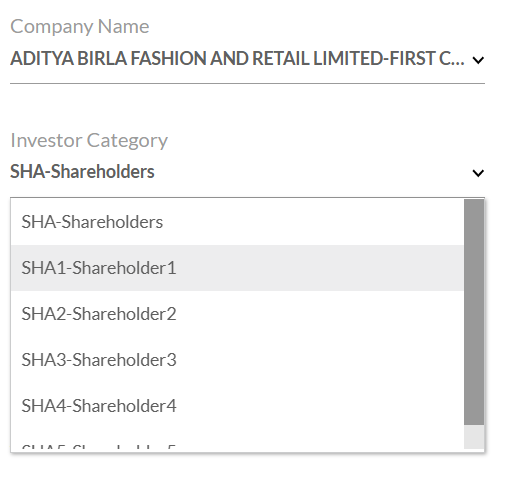Click the Company Name field label
The image size is (526, 483).
coord(80,27)
